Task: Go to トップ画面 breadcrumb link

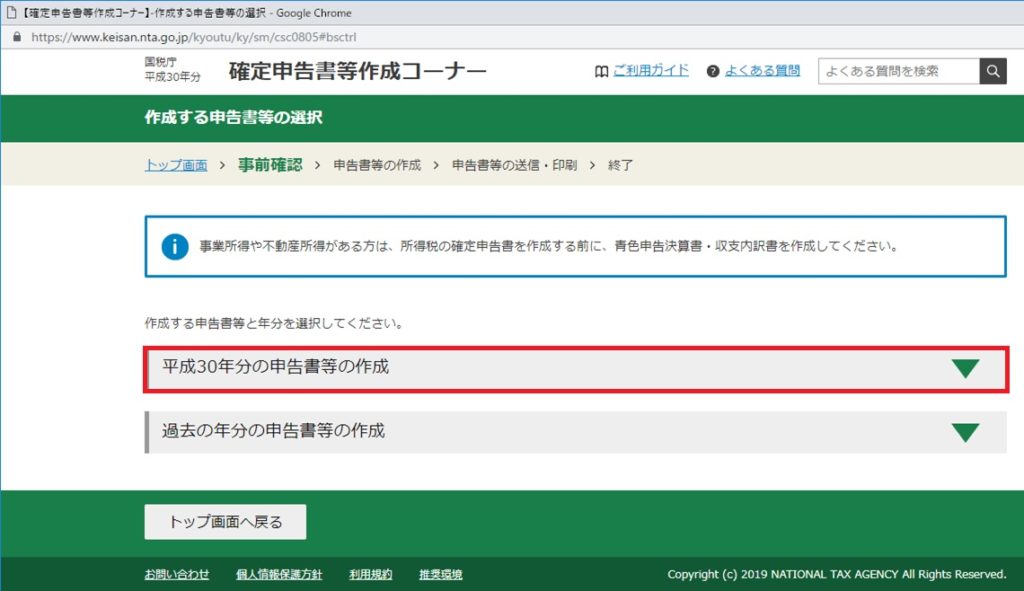Action: (x=176, y=165)
